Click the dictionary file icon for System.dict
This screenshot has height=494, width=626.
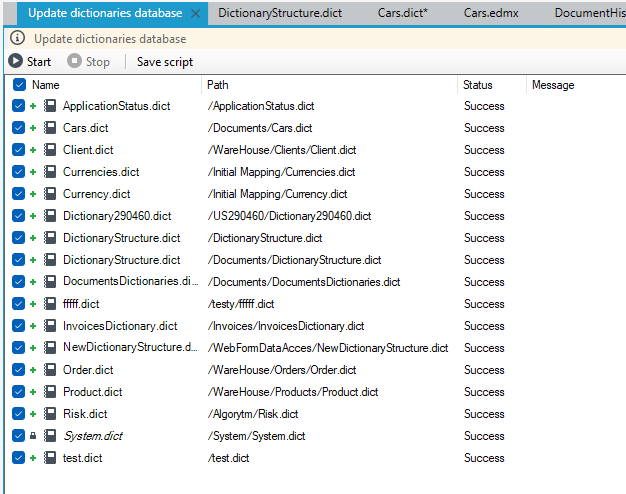point(50,436)
